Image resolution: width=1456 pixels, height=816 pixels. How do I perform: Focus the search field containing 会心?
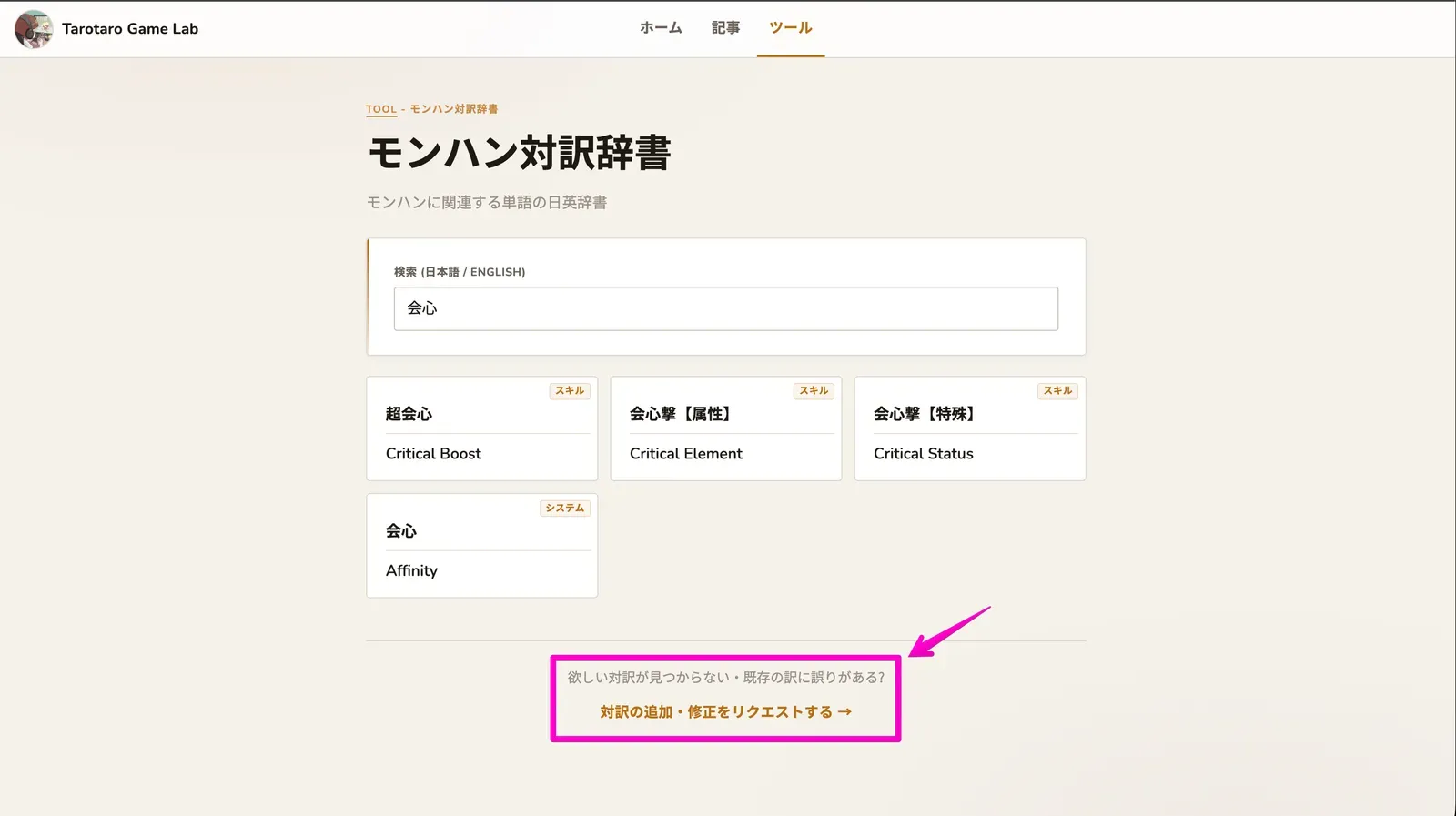point(725,308)
